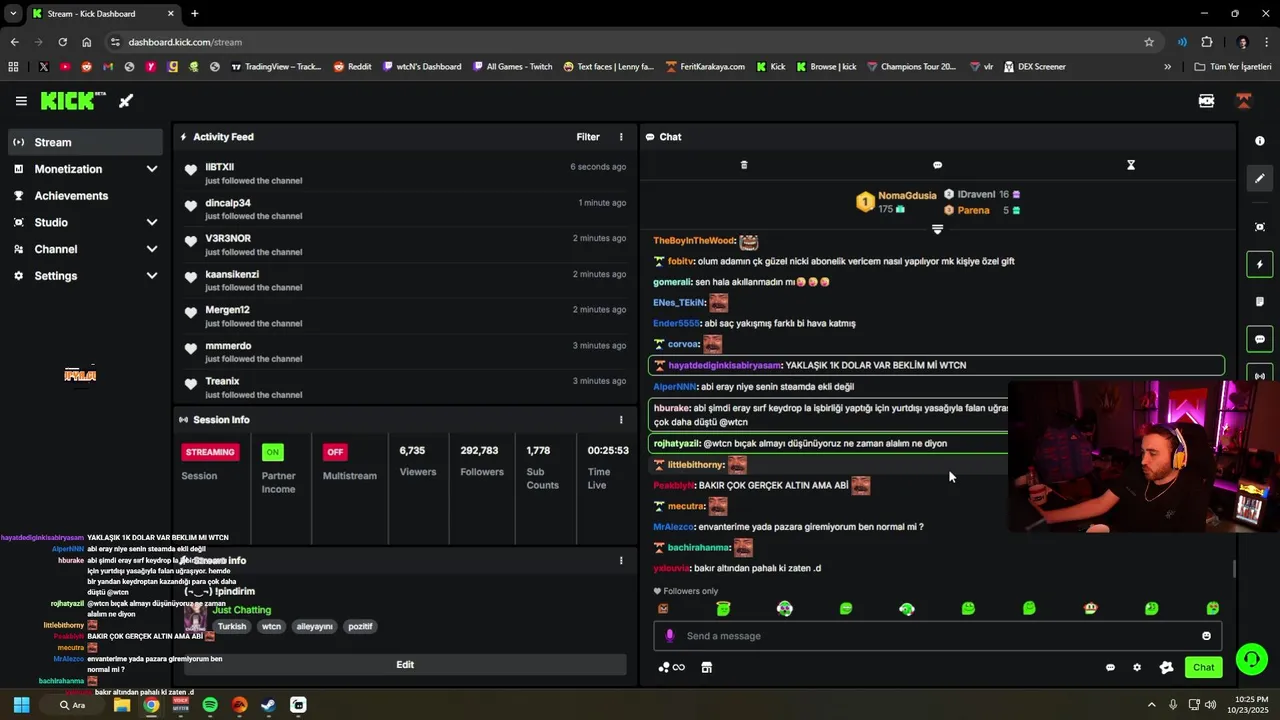Click the green Chat send button

coord(1203,667)
